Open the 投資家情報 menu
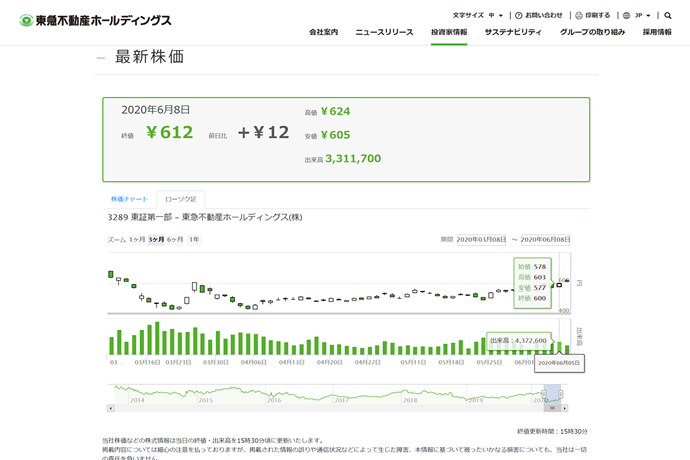This screenshot has width=690, height=460. [449, 32]
